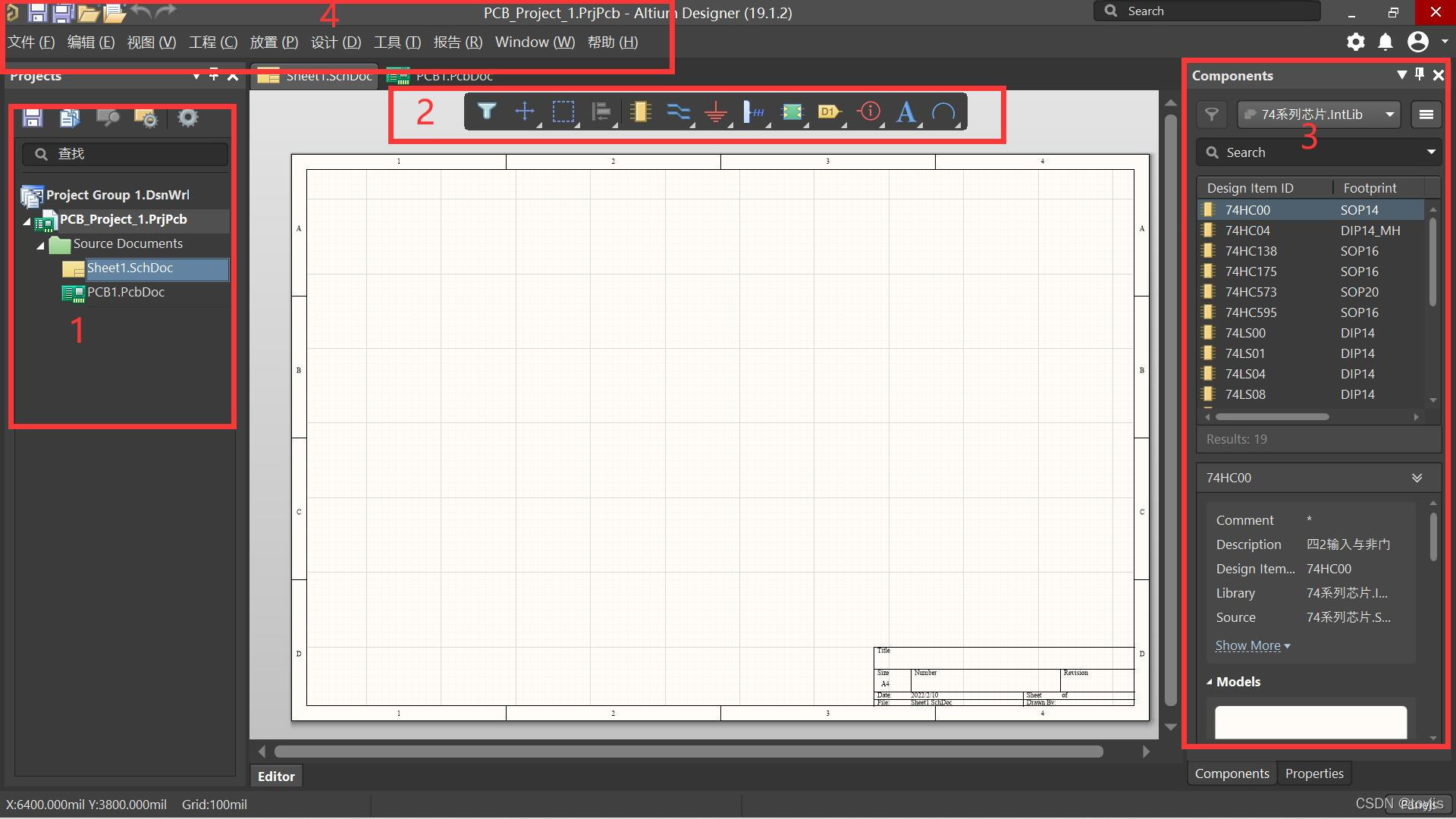Click the Place Part component icon
This screenshot has width=1456, height=819.
pyautogui.click(x=640, y=112)
